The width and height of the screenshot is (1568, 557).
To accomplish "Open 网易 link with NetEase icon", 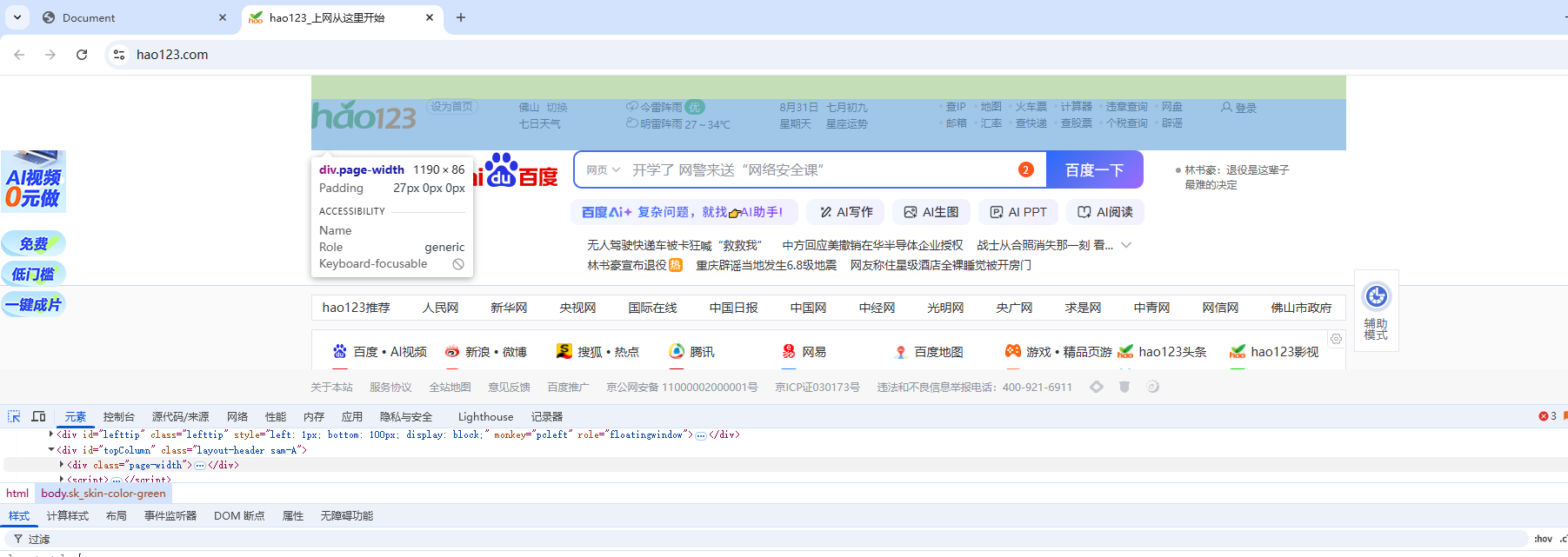I will click(804, 352).
